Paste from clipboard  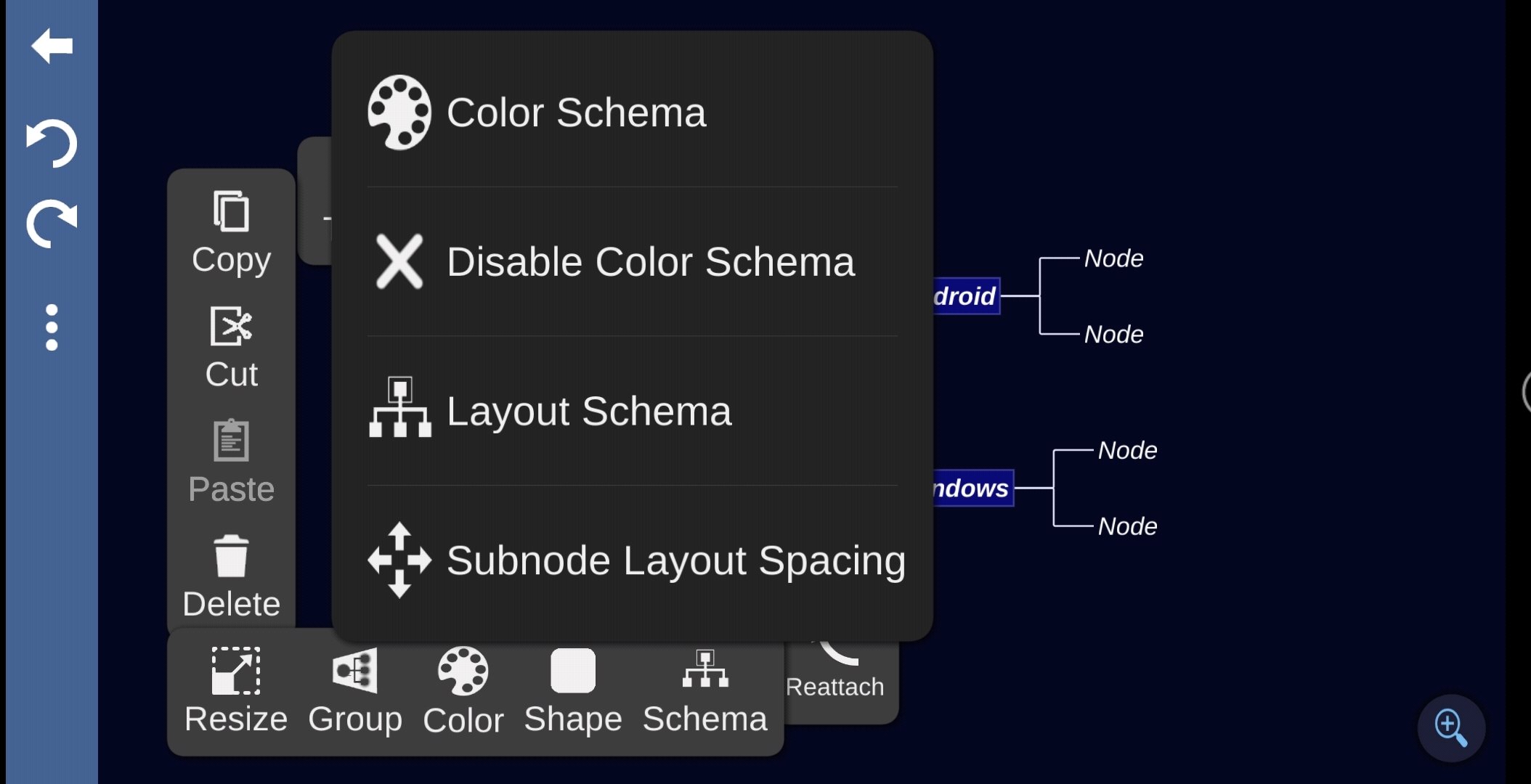pos(231,462)
